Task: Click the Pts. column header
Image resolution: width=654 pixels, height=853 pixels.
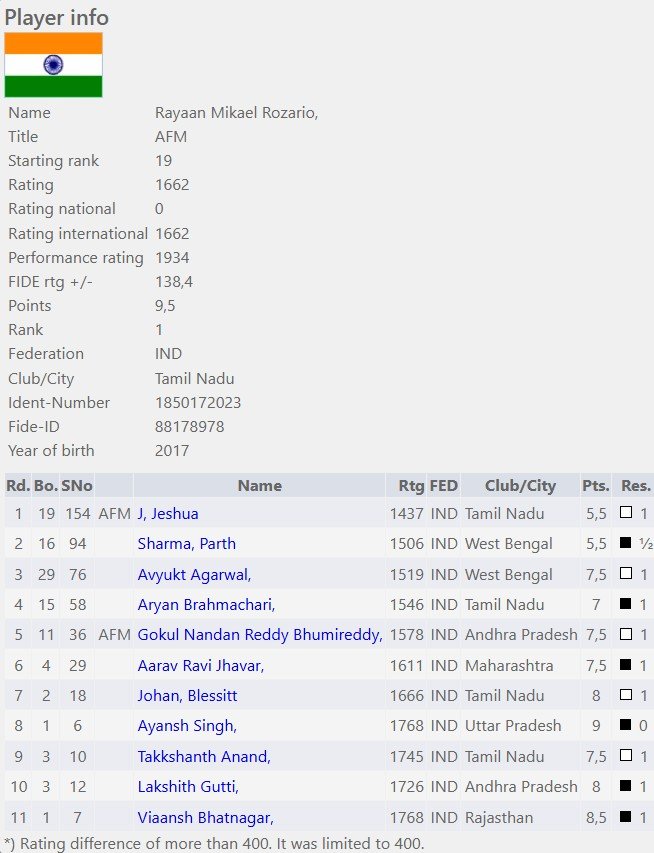Action: tap(596, 485)
